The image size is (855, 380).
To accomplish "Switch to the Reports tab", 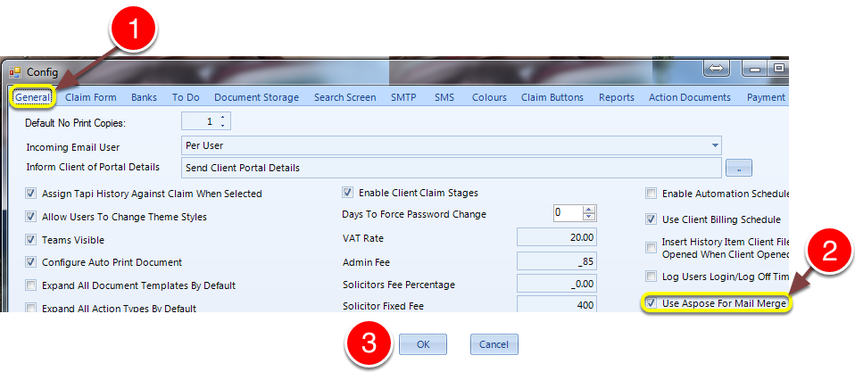I will point(616,98).
